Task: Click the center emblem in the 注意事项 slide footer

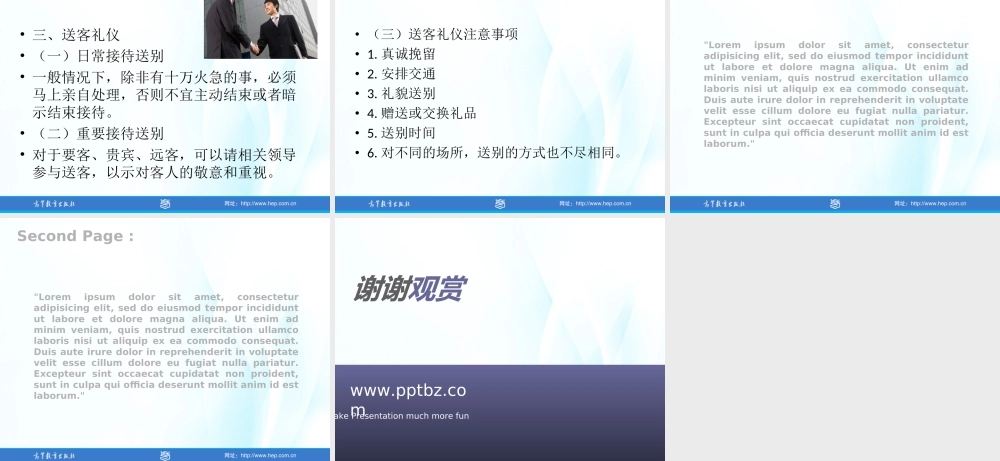Action: coord(500,204)
